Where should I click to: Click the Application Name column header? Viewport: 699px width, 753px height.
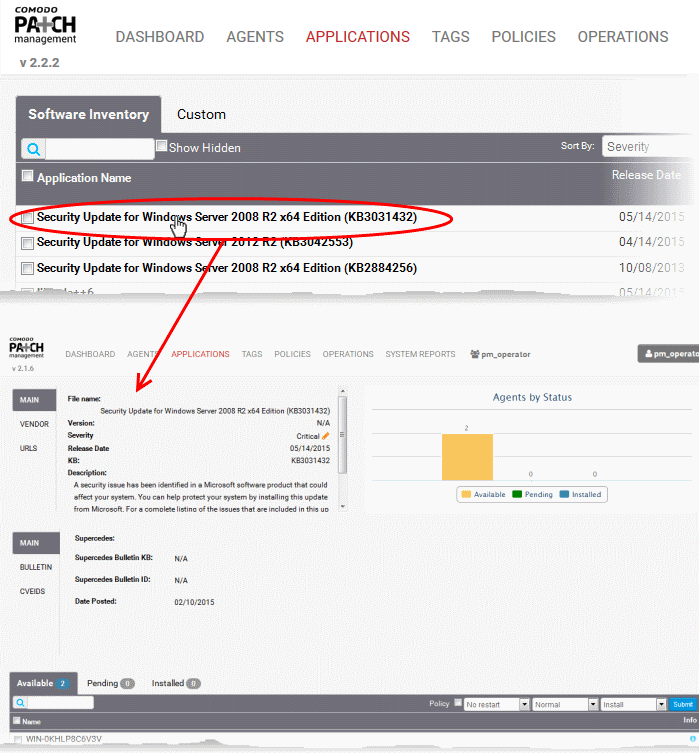(84, 178)
